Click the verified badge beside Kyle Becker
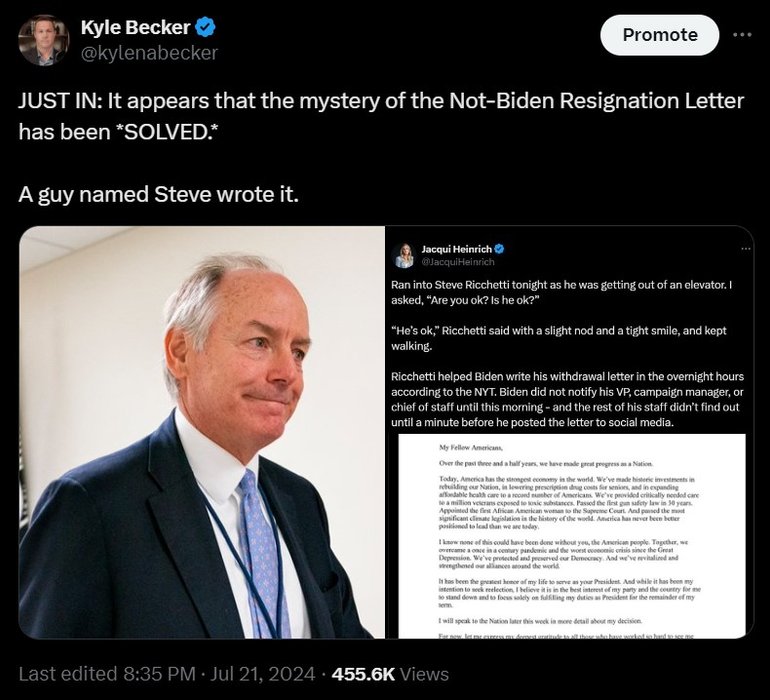Viewport: 770px width, 700px height. point(205,27)
